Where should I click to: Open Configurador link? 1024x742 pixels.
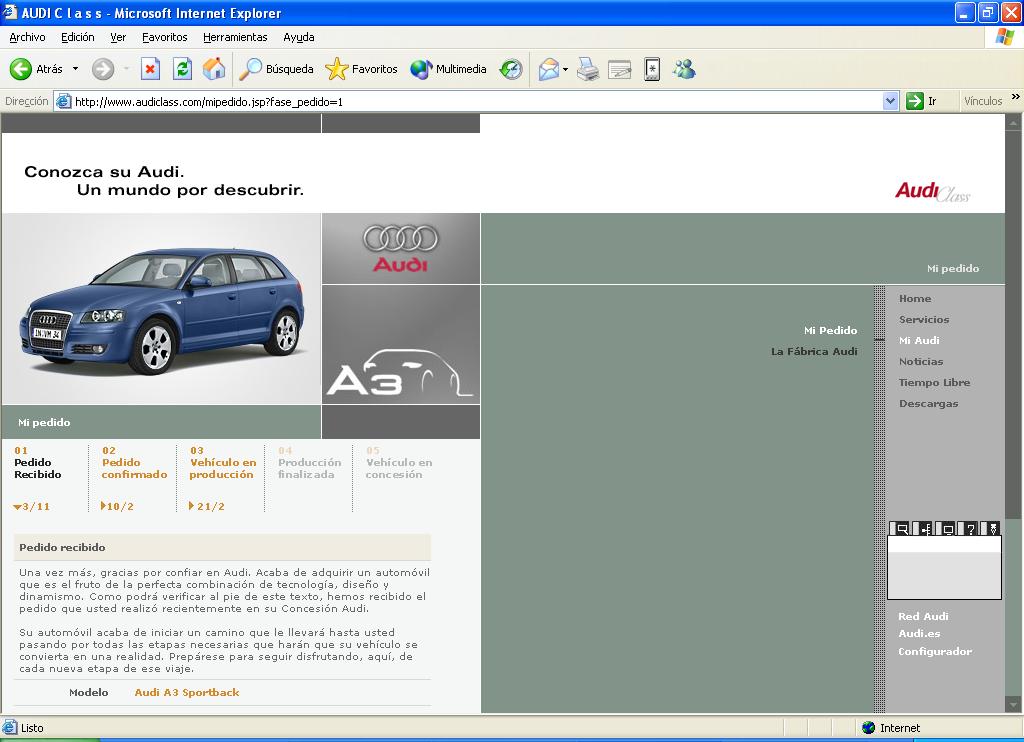tap(935, 651)
